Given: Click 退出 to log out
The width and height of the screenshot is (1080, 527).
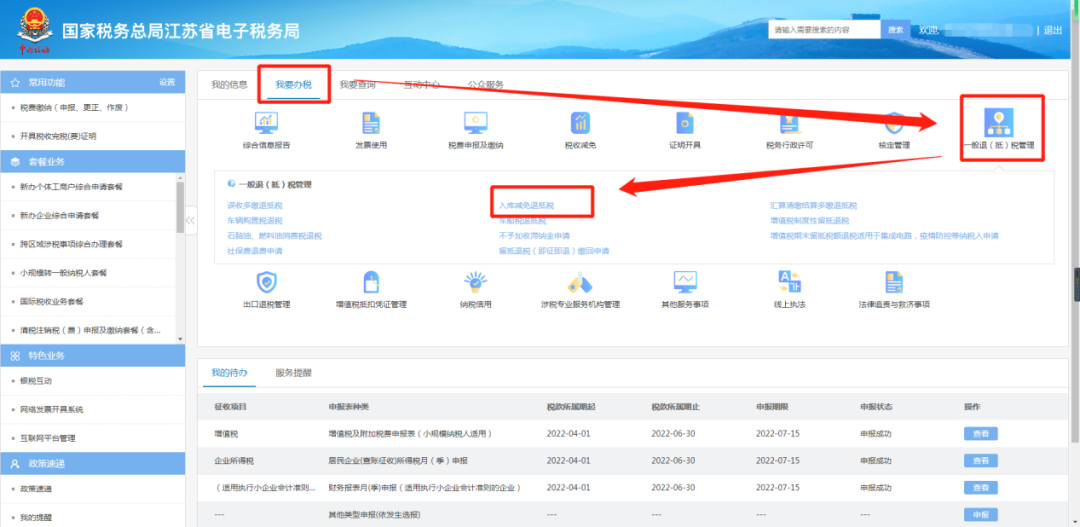Looking at the screenshot, I should point(1053,30).
